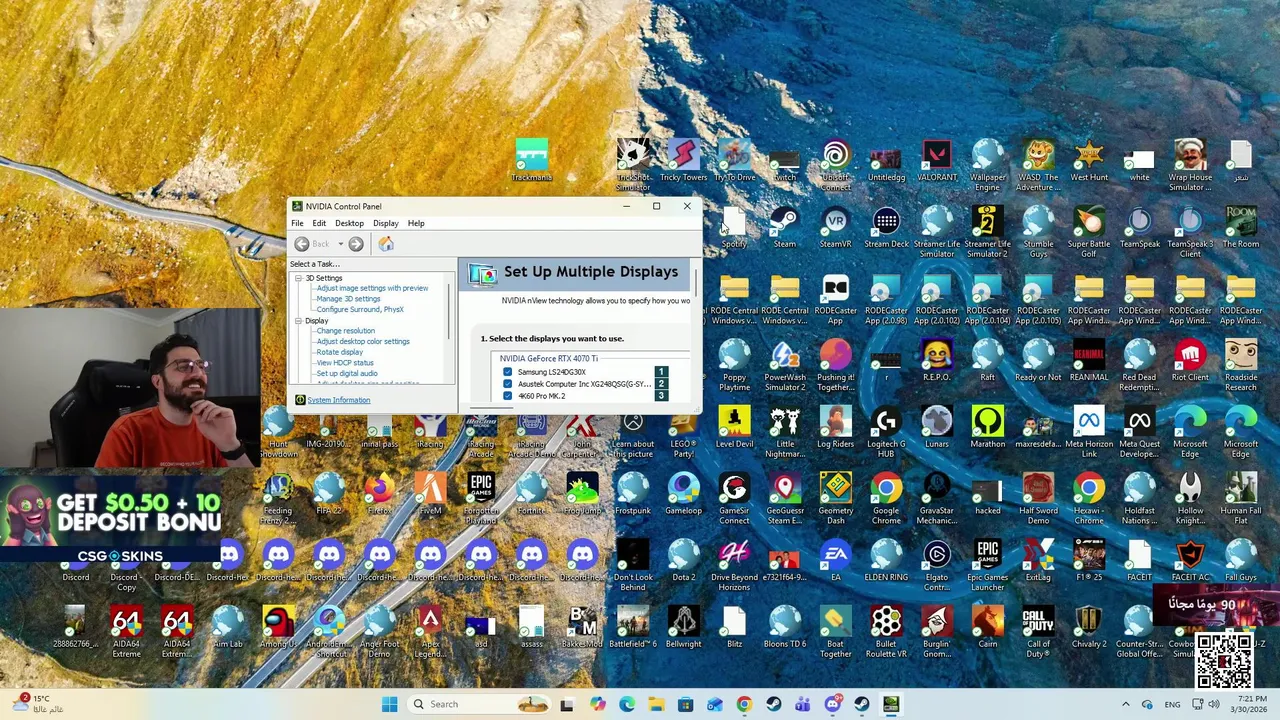Select the FiveM desktop icon

click(430, 494)
